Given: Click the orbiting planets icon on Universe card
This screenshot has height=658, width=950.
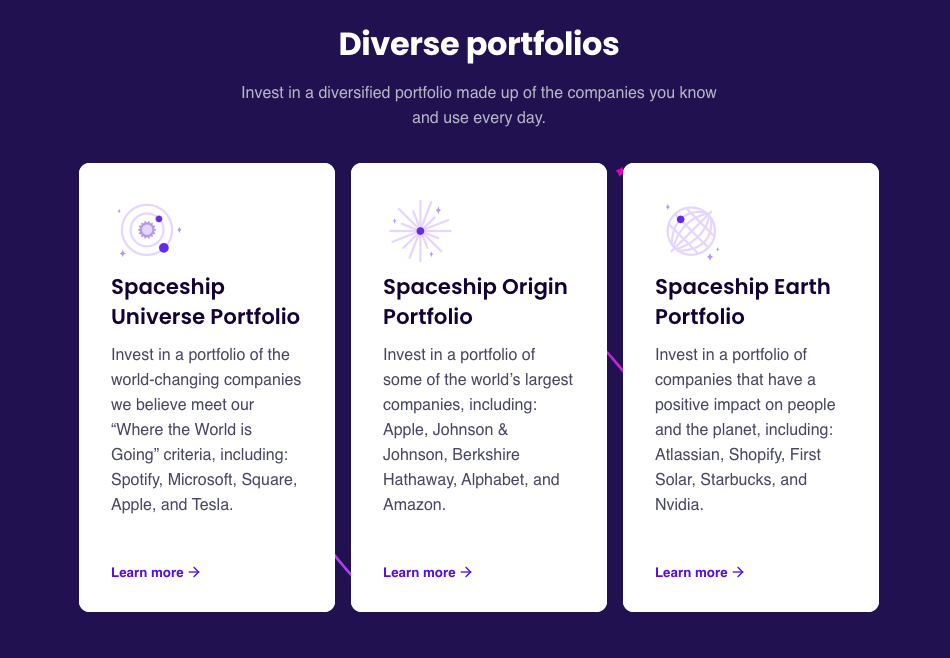Looking at the screenshot, I should pyautogui.click(x=148, y=230).
